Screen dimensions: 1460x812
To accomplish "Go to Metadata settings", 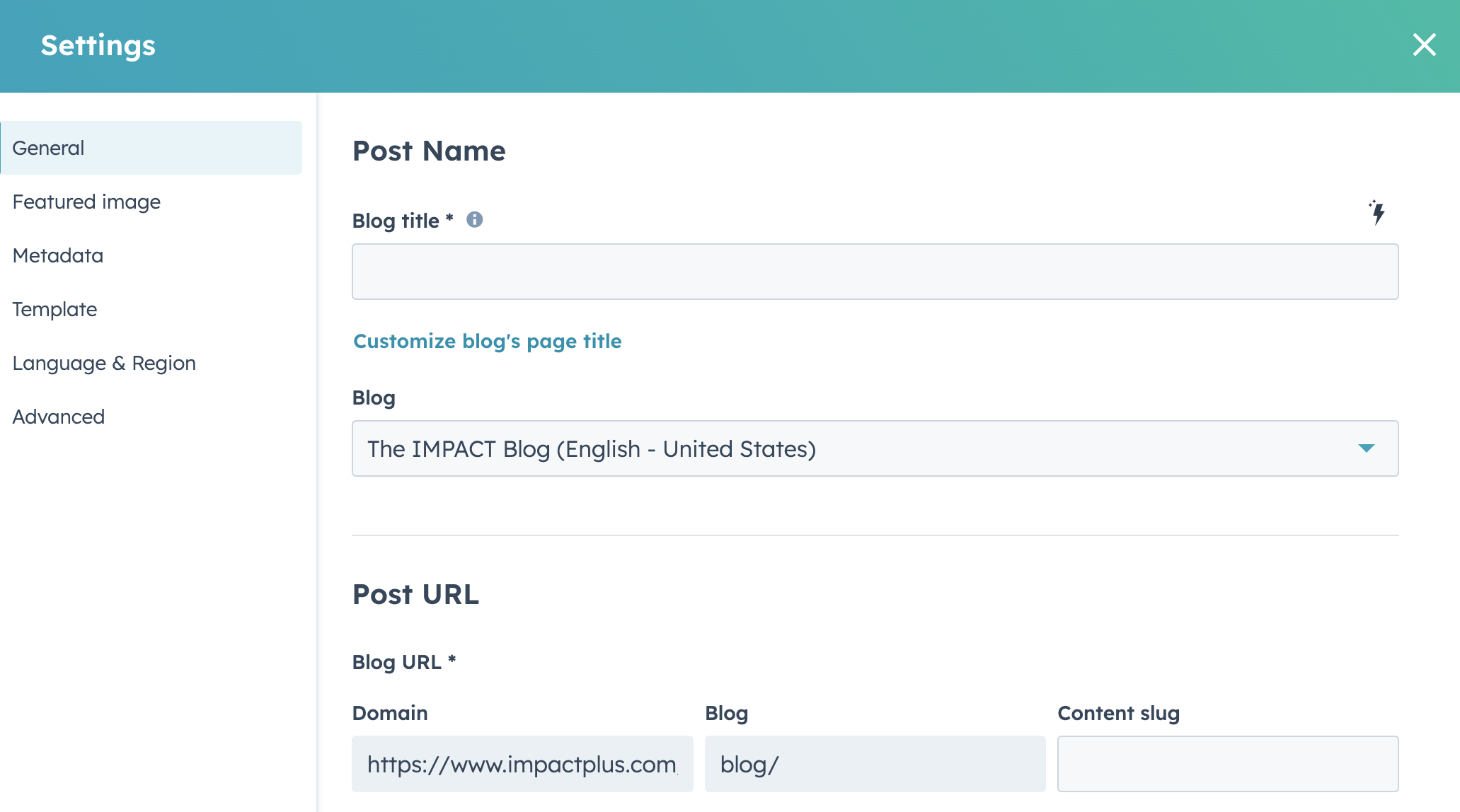I will pyautogui.click(x=58, y=255).
